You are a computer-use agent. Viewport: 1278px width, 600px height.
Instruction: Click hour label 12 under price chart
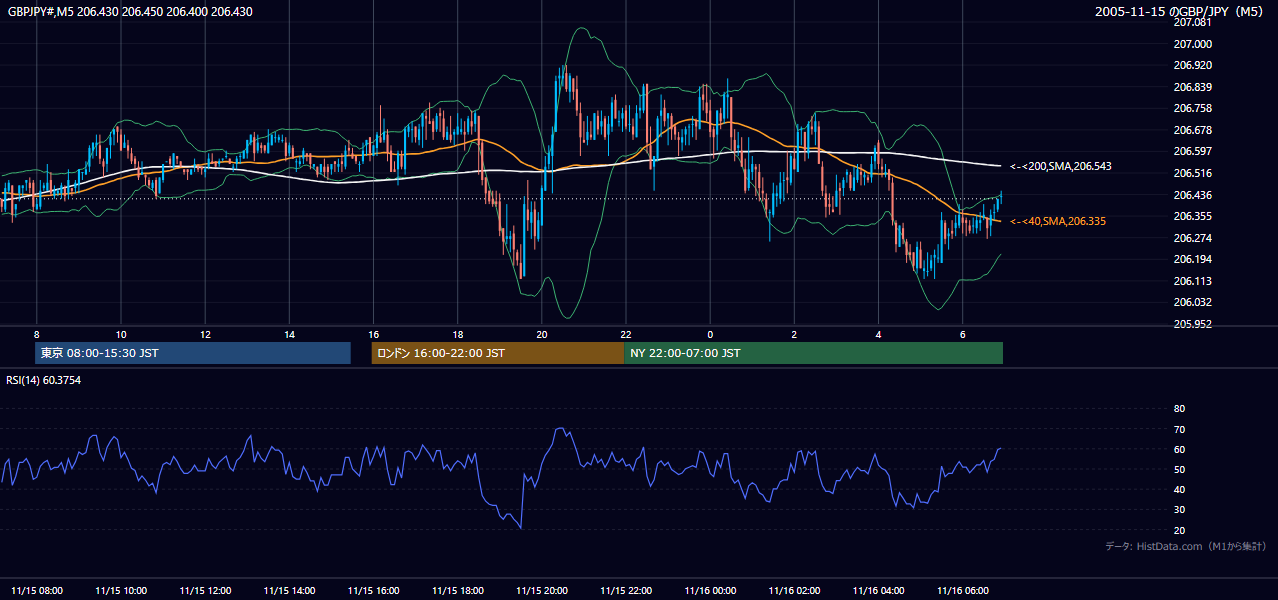[x=205, y=334]
